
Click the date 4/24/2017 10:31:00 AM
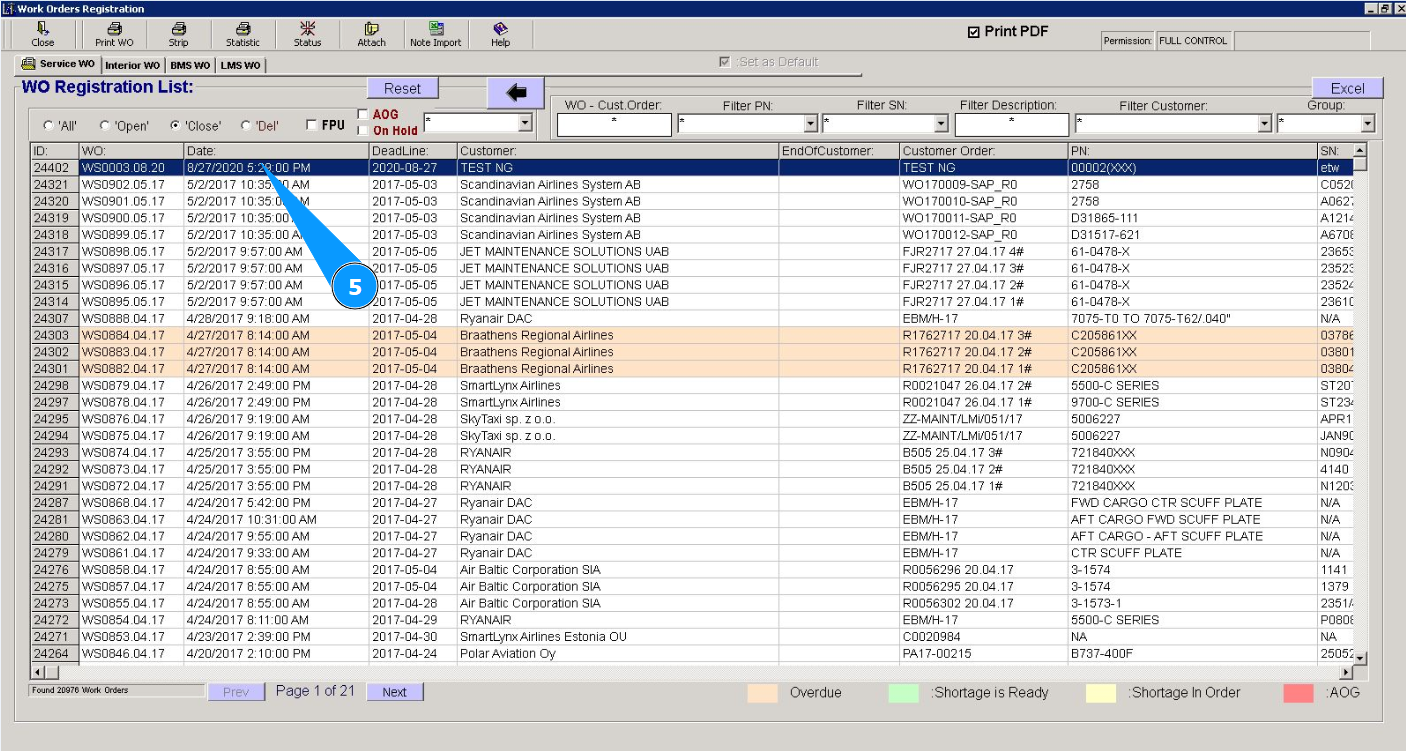click(276, 520)
